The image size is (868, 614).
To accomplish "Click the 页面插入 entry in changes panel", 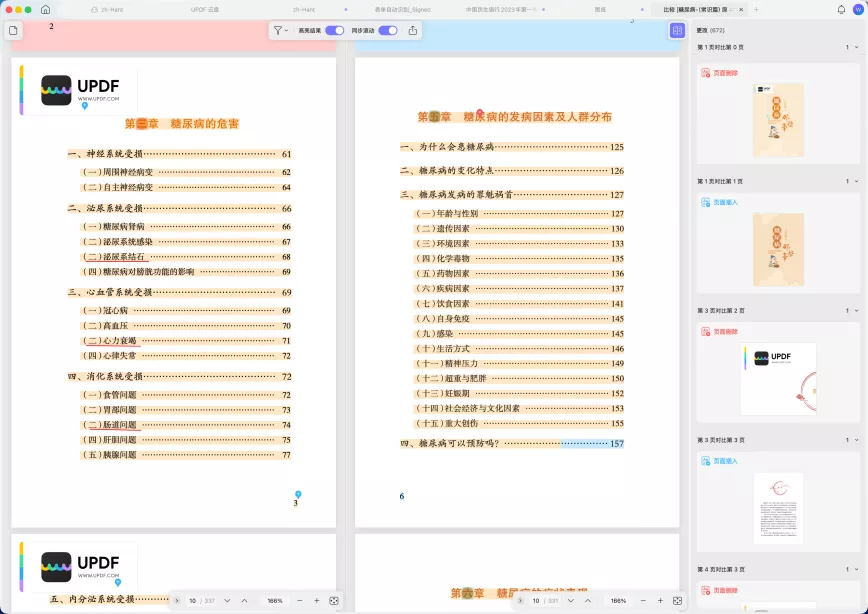I will coord(723,201).
